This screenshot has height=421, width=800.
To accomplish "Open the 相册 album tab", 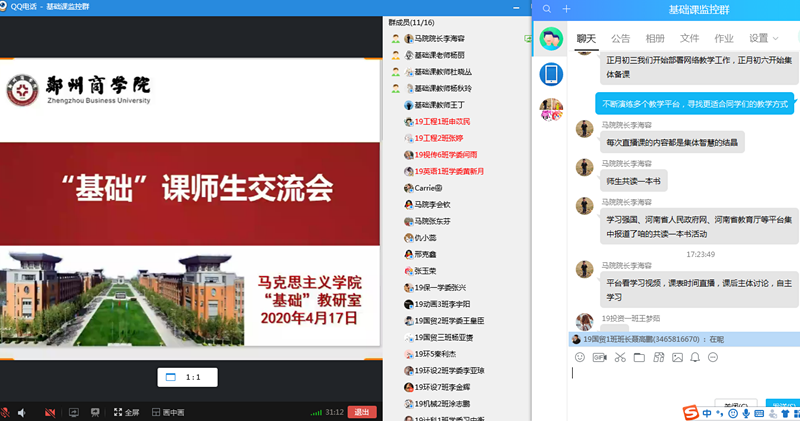I will point(655,38).
